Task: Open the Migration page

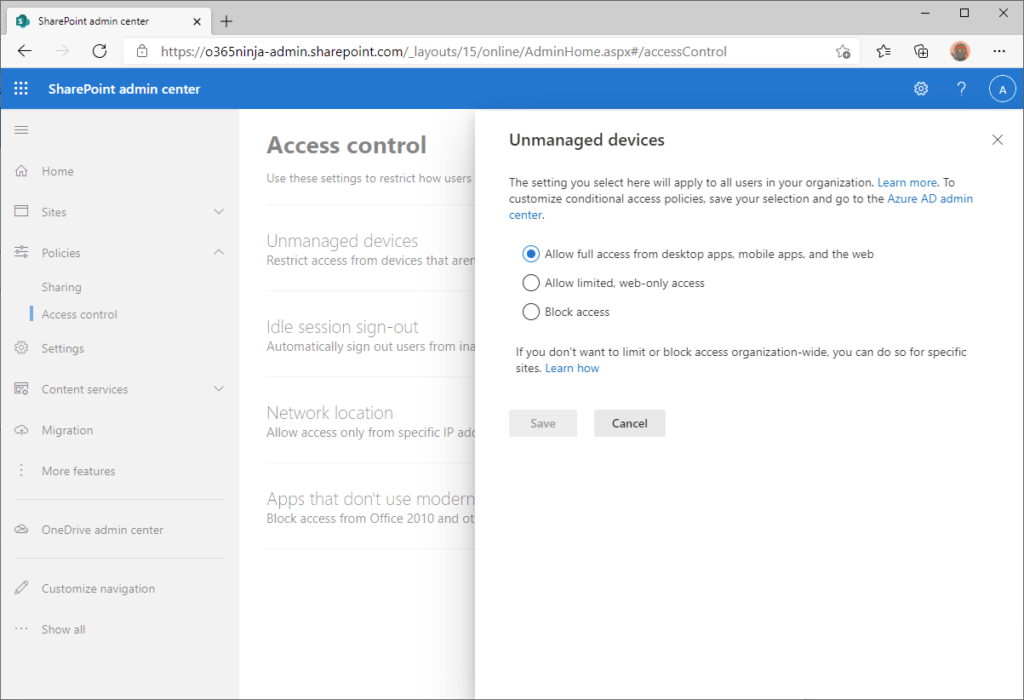Action: coord(67,430)
